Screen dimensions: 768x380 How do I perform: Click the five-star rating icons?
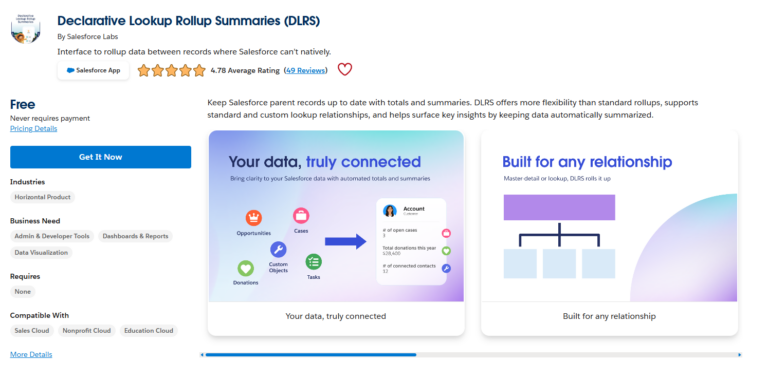click(x=171, y=71)
